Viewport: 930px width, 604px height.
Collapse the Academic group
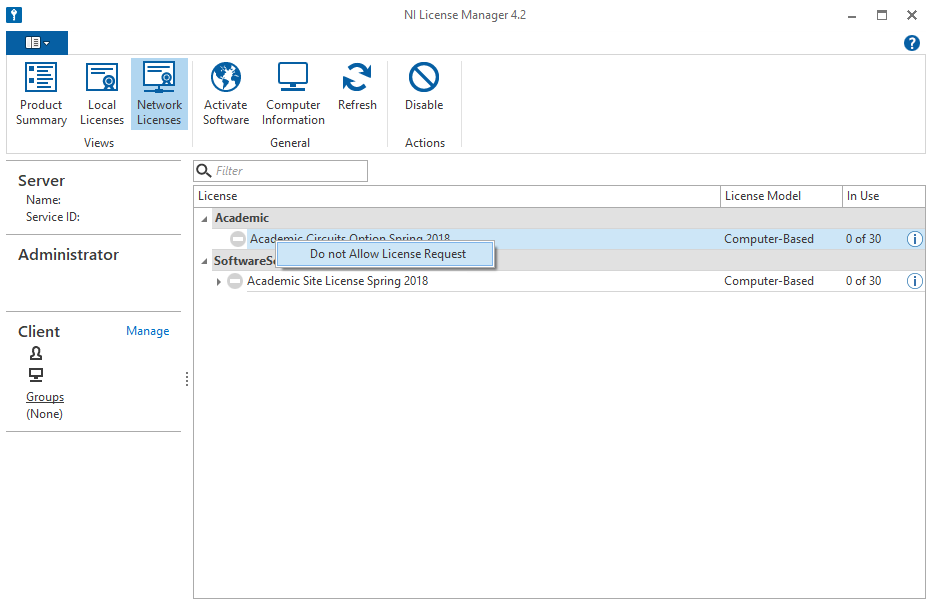[205, 218]
